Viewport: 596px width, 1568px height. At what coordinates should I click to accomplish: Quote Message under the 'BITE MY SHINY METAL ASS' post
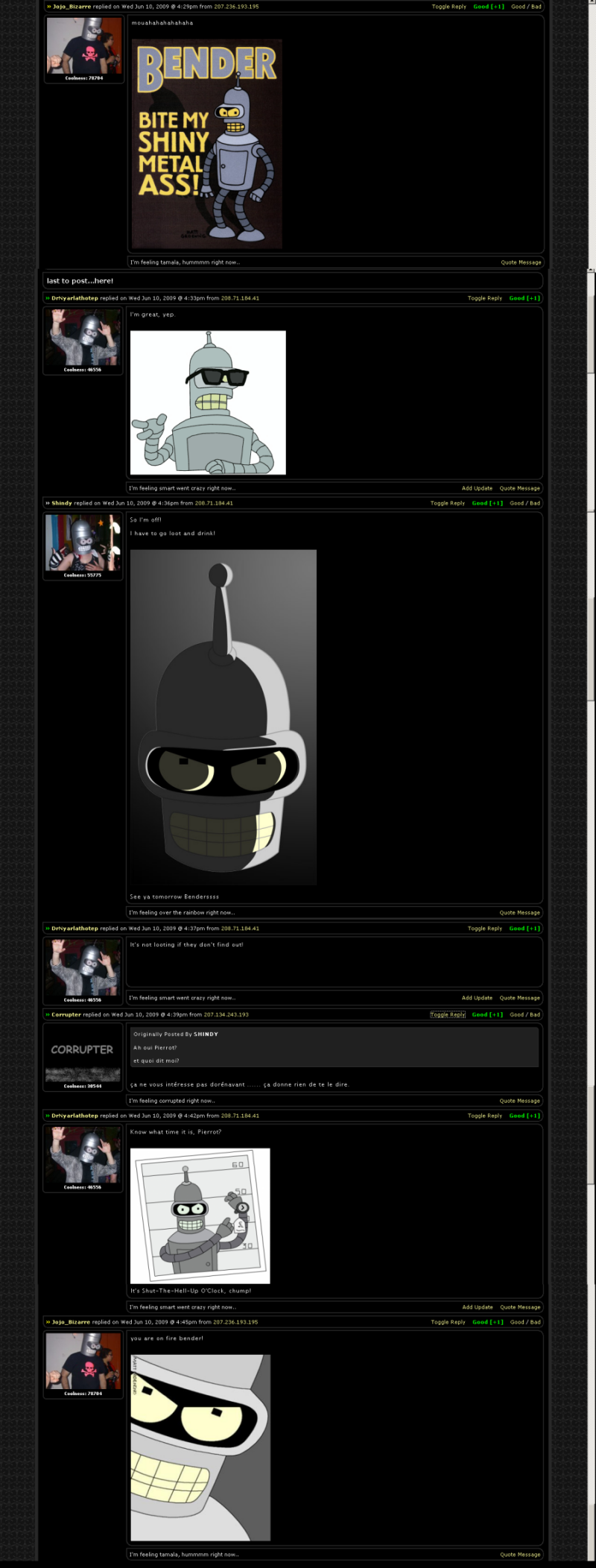tap(521, 262)
